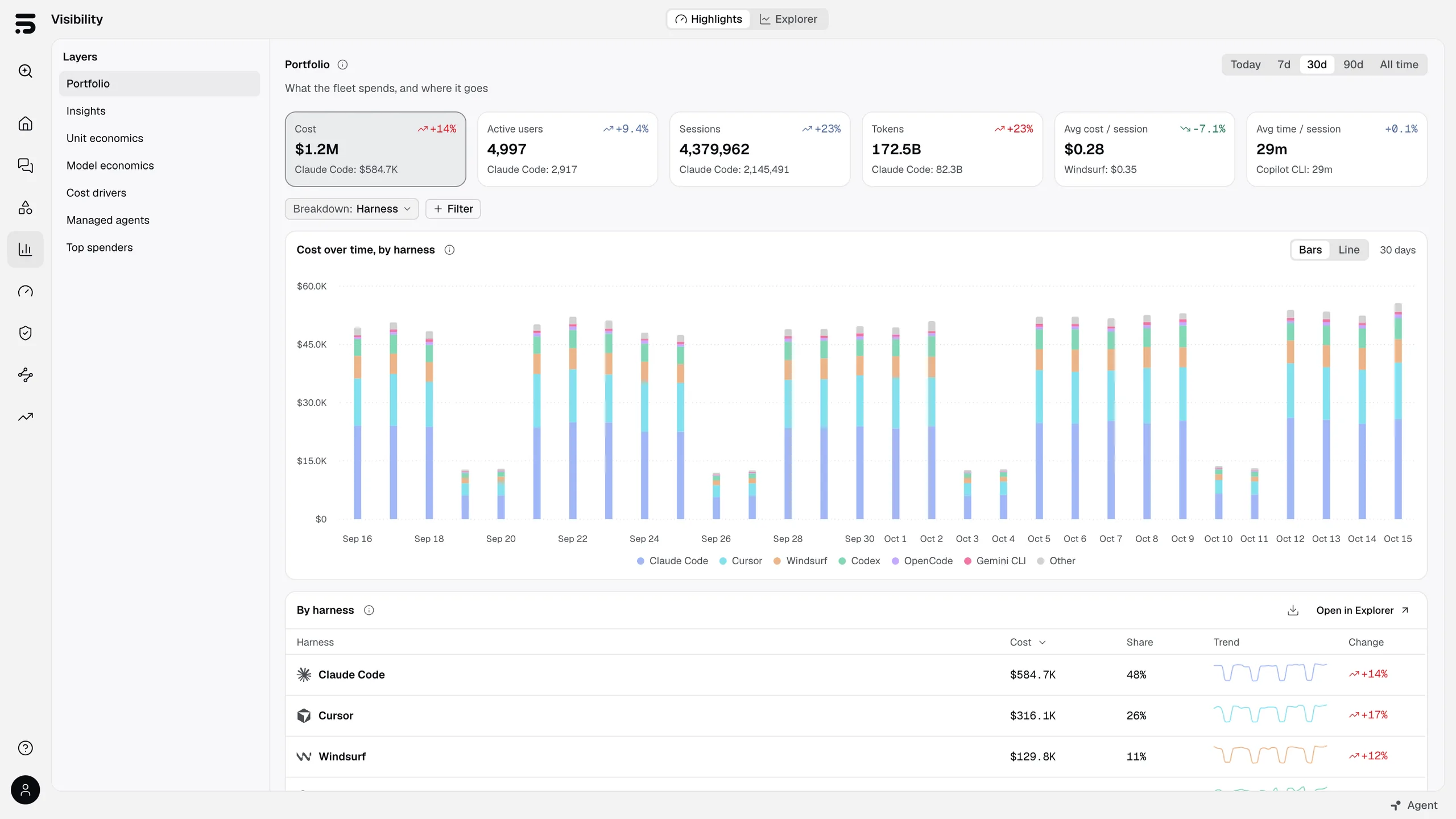Add a Filter

pos(453,209)
